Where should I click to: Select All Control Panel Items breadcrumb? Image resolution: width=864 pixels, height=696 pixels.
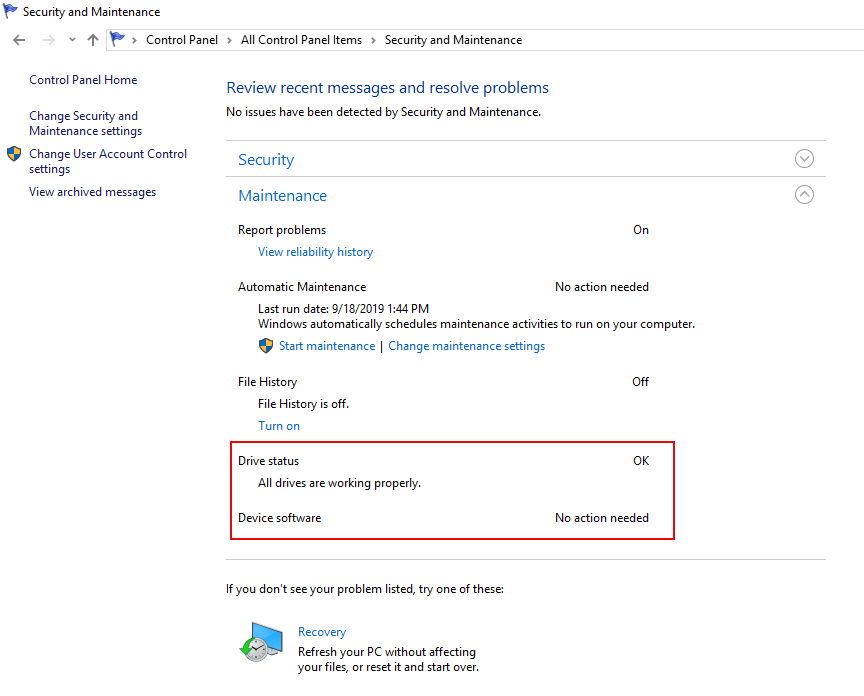(301, 40)
